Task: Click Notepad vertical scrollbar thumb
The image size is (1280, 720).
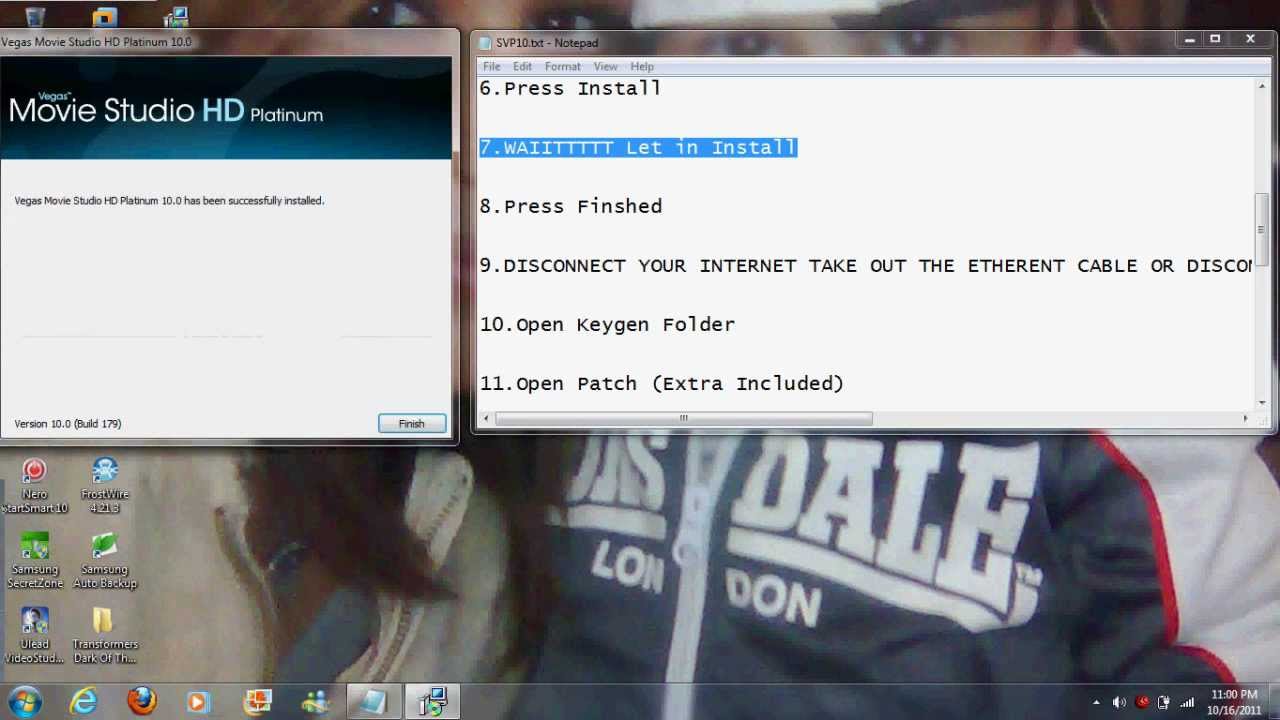Action: tap(1261, 228)
